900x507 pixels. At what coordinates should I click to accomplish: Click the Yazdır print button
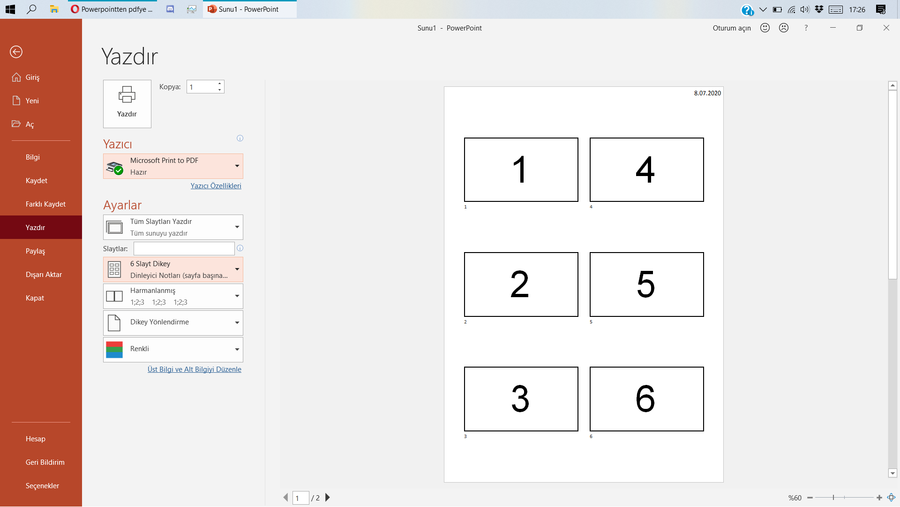point(127,103)
